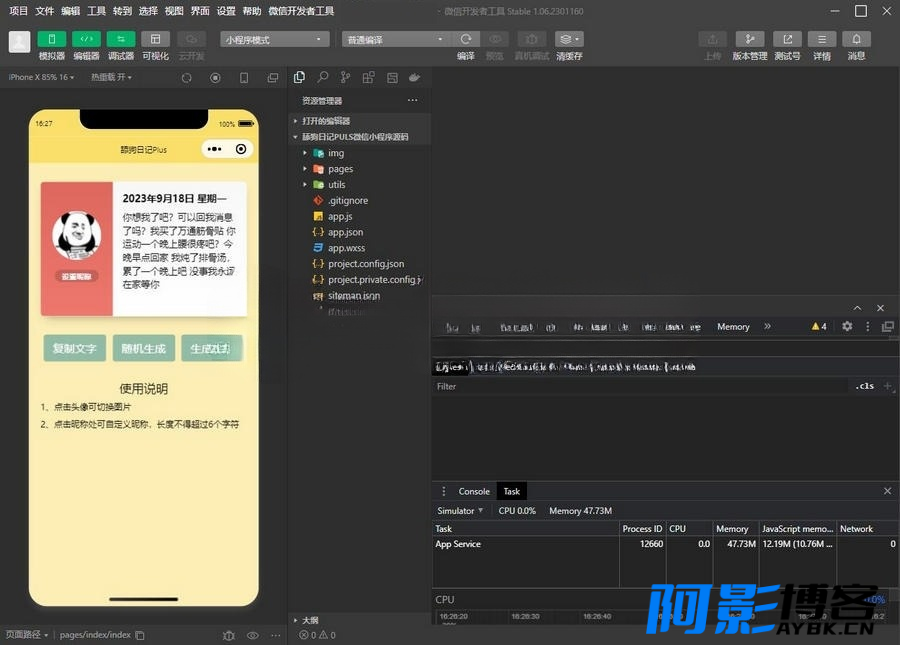Toggle the 模拟器 simulator panel button
900x645 pixels.
[52, 39]
